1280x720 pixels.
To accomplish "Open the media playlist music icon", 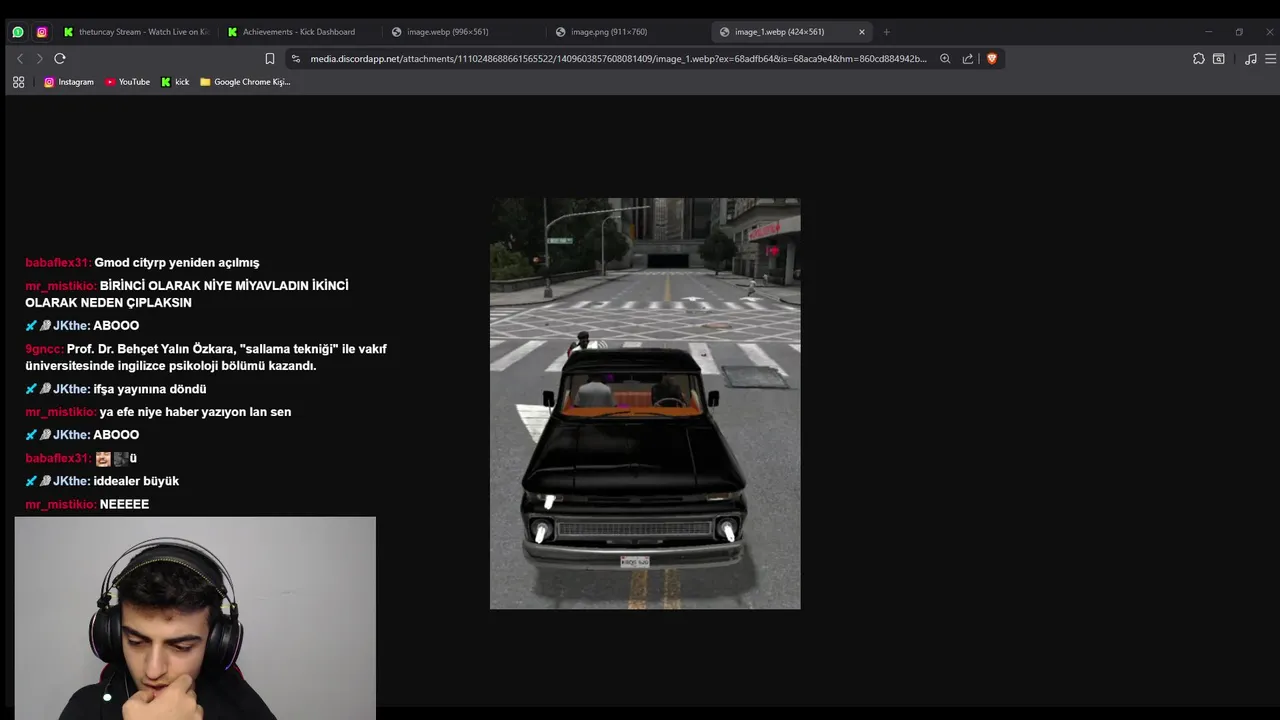I will 1251,59.
